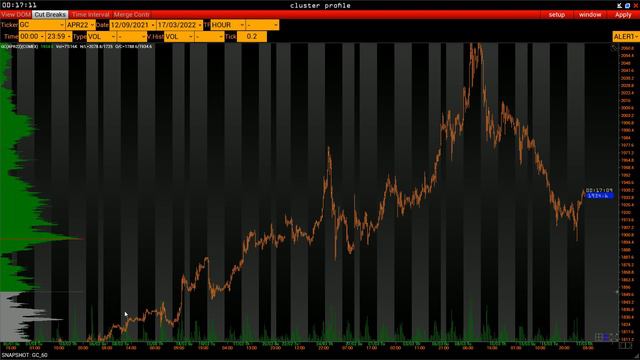640x360 pixels.
Task: Open the V Hist dropdown showing VOL
Action: pyautogui.click(x=179, y=36)
